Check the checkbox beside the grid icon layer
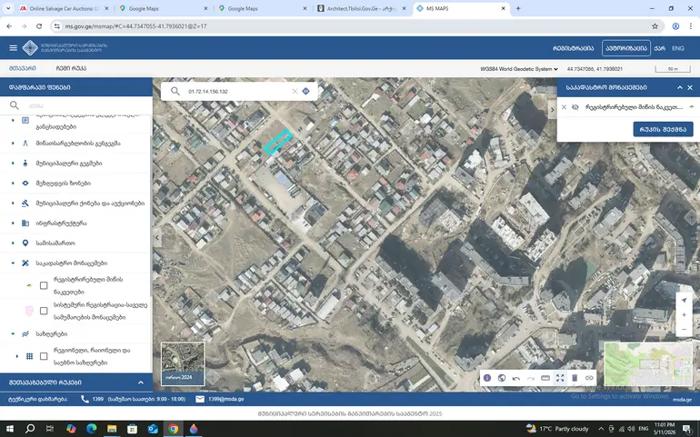Viewport: 700px width, 437px height. click(44, 356)
